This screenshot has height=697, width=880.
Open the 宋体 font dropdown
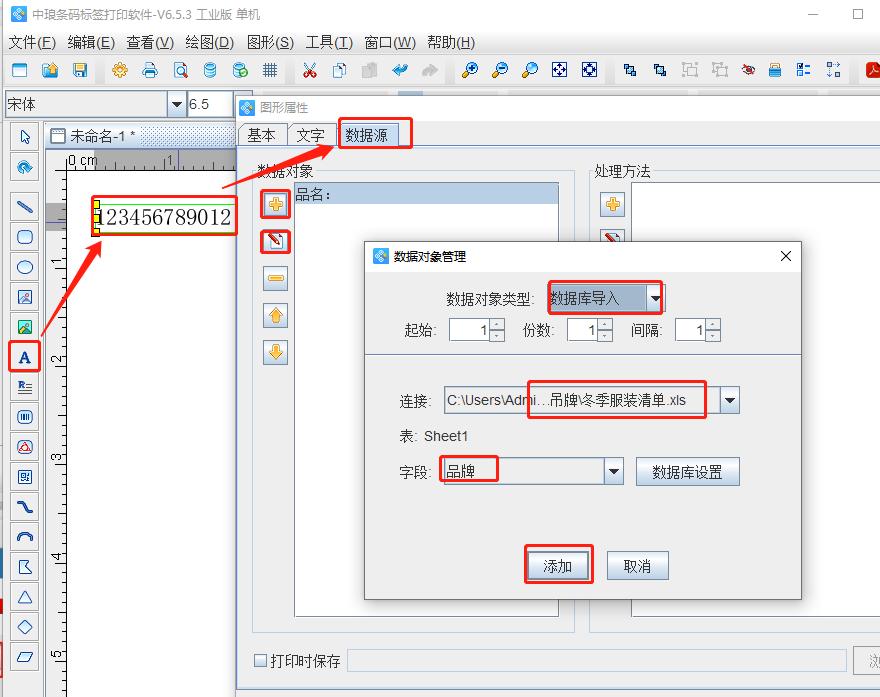(x=176, y=103)
